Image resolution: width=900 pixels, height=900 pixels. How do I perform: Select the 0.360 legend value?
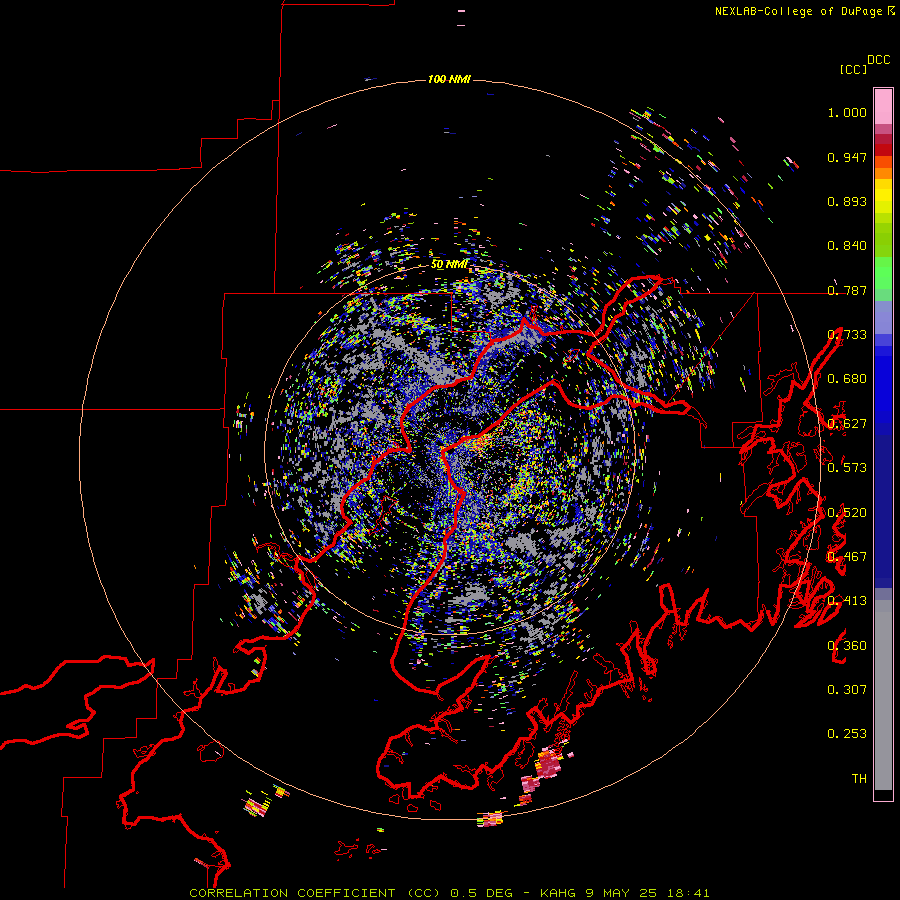[847, 646]
